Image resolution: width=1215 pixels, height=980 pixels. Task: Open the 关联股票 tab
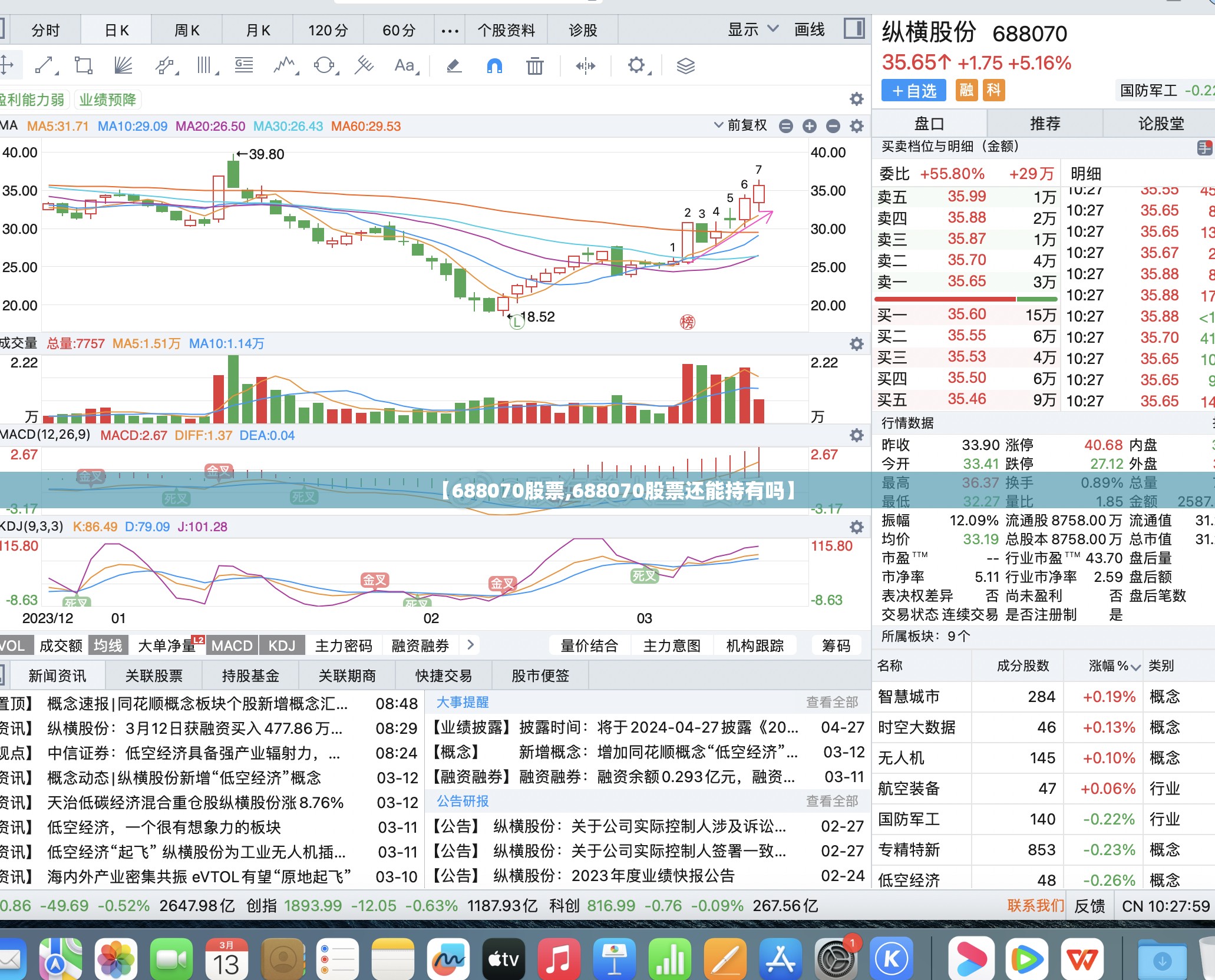tap(154, 676)
